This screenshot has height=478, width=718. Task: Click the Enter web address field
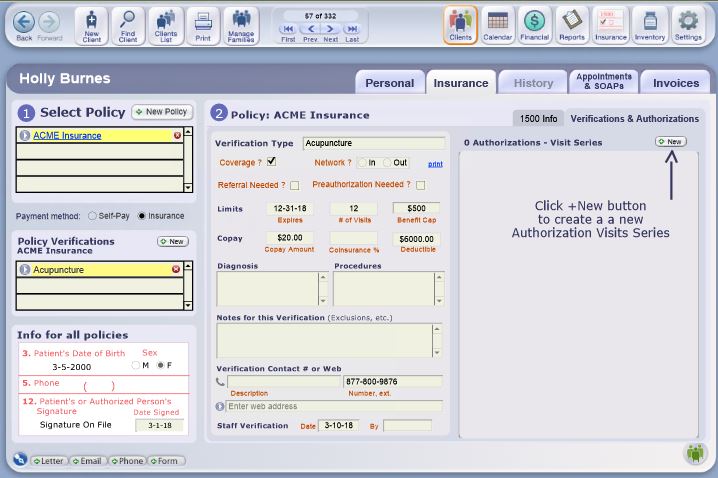334,406
